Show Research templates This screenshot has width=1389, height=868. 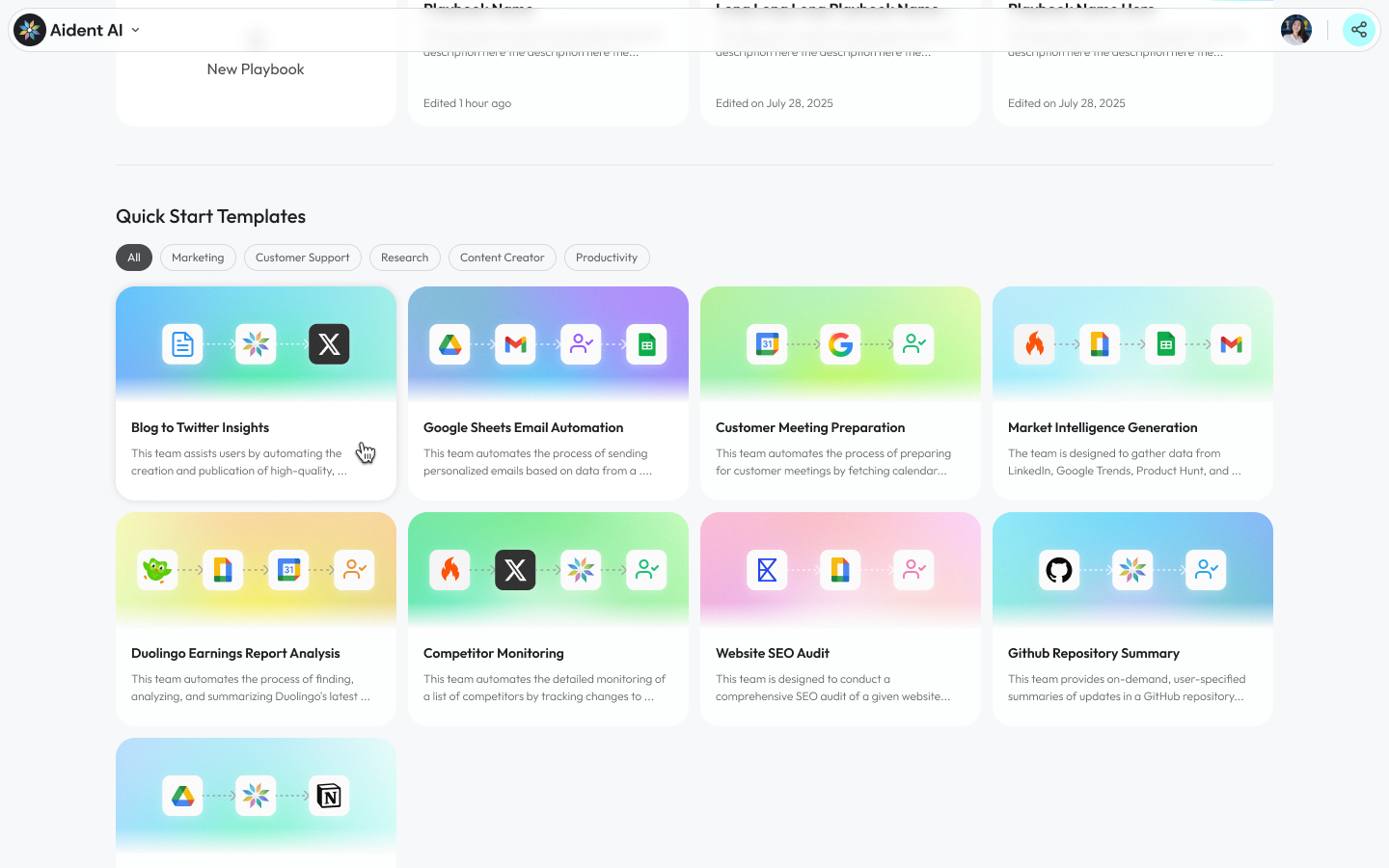pyautogui.click(x=404, y=258)
